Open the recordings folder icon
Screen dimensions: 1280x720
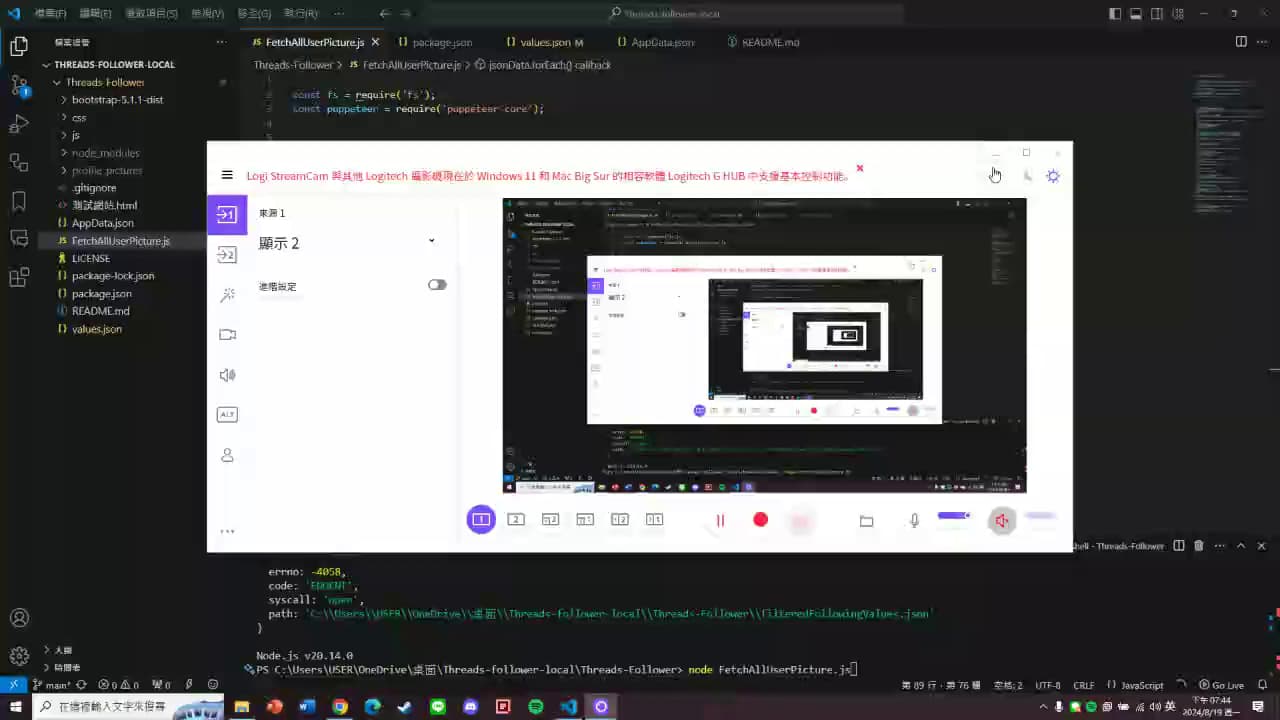pos(866,521)
